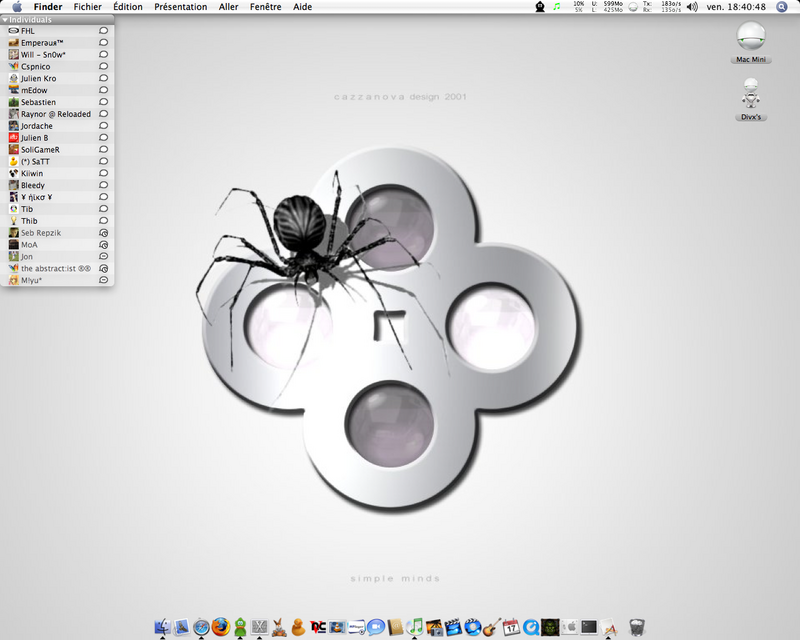
Task: Select contact Bleedy
Action: [58, 185]
